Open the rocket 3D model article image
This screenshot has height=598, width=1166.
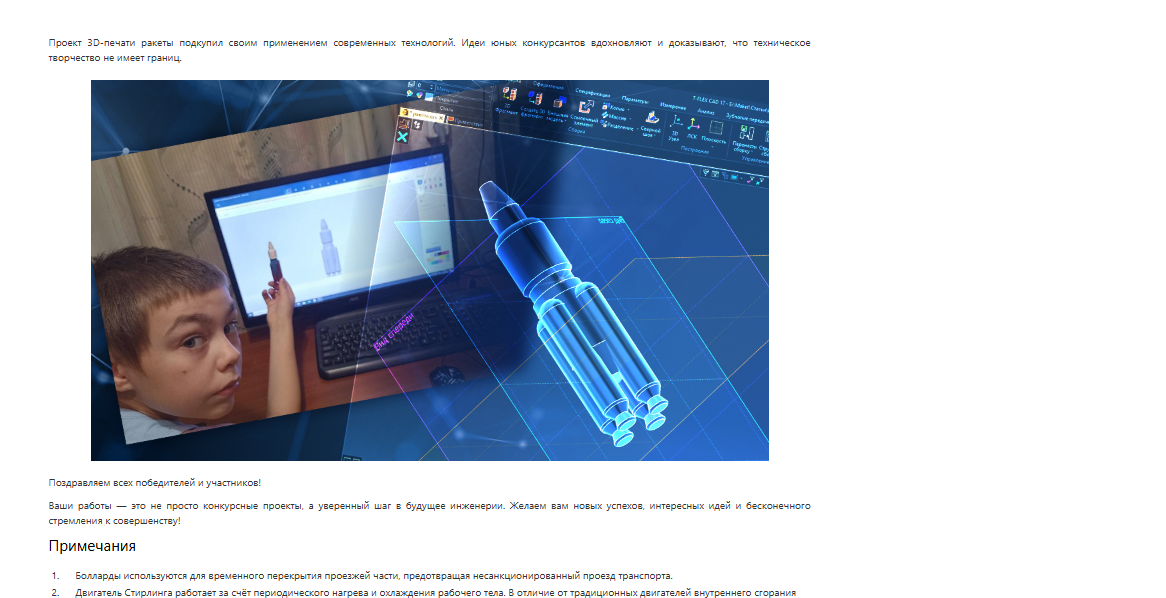click(430, 270)
